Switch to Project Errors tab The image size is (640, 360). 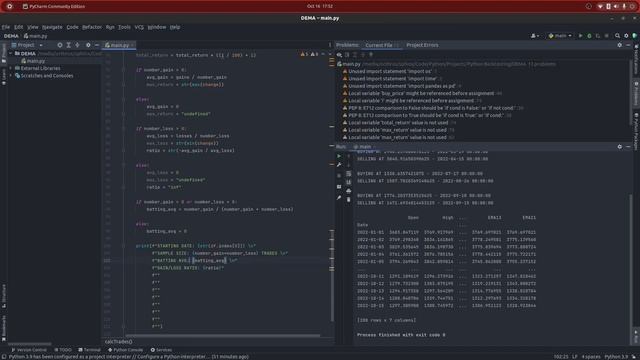pyautogui.click(x=422, y=45)
